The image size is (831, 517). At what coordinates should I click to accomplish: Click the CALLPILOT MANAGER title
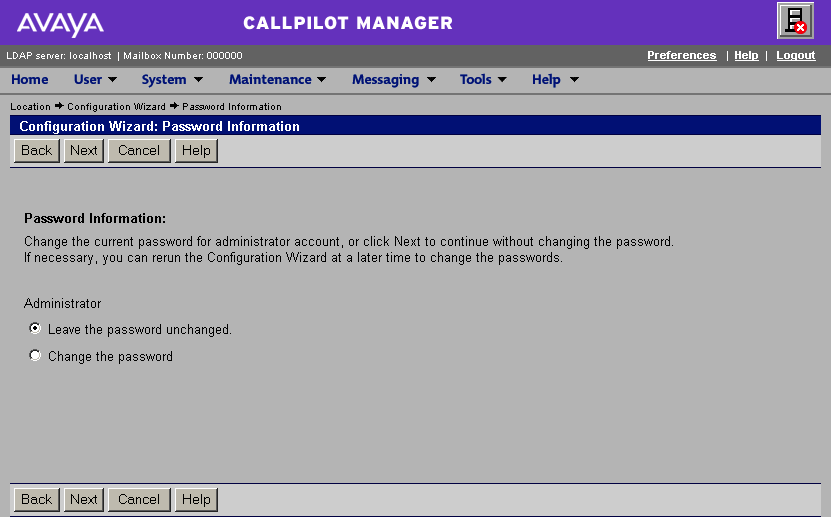[x=348, y=23]
